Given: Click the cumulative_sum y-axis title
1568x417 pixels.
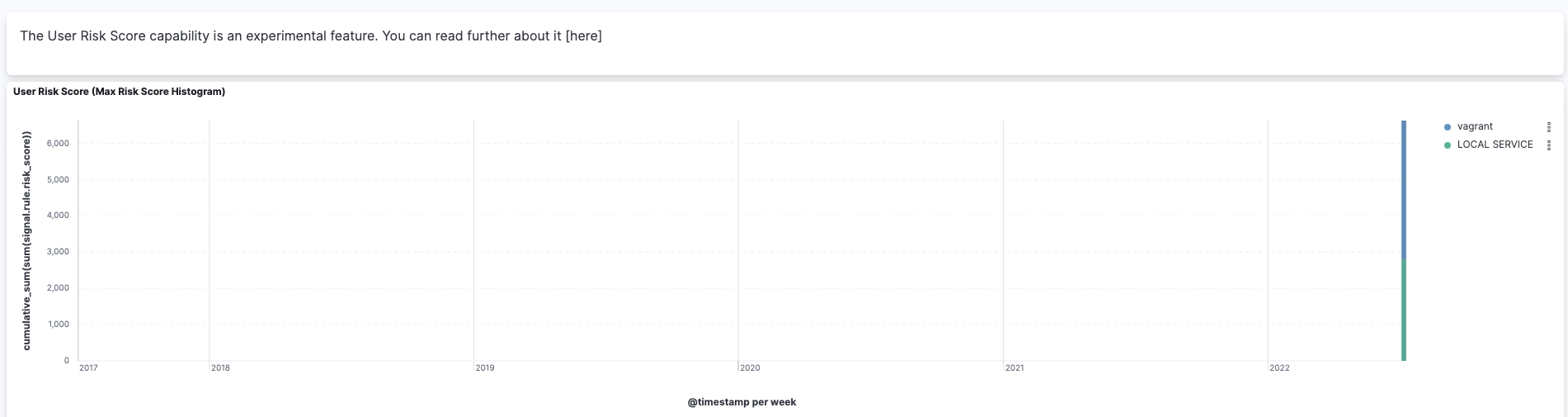Looking at the screenshot, I should coord(27,240).
